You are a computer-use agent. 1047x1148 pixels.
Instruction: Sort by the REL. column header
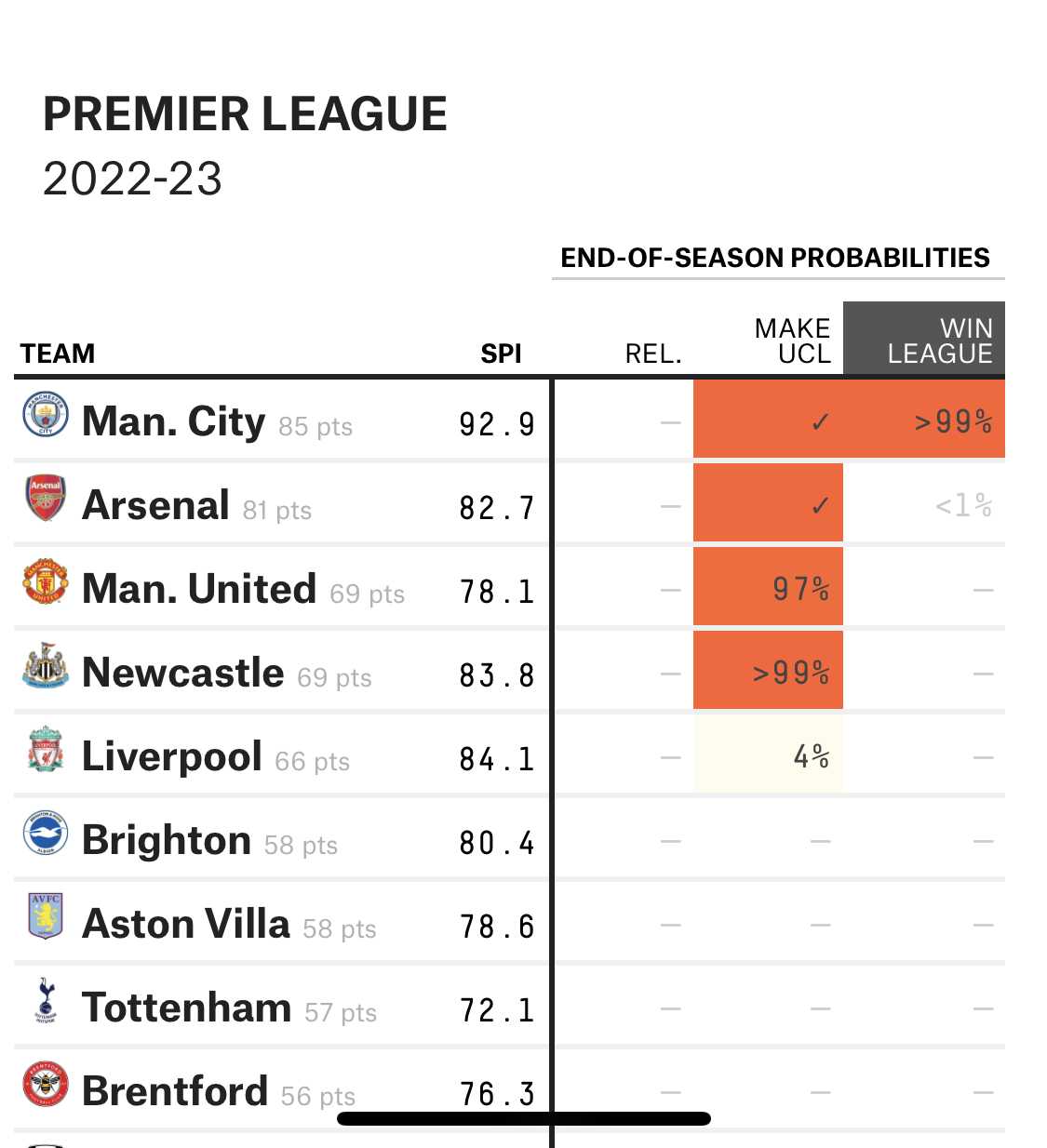653,354
